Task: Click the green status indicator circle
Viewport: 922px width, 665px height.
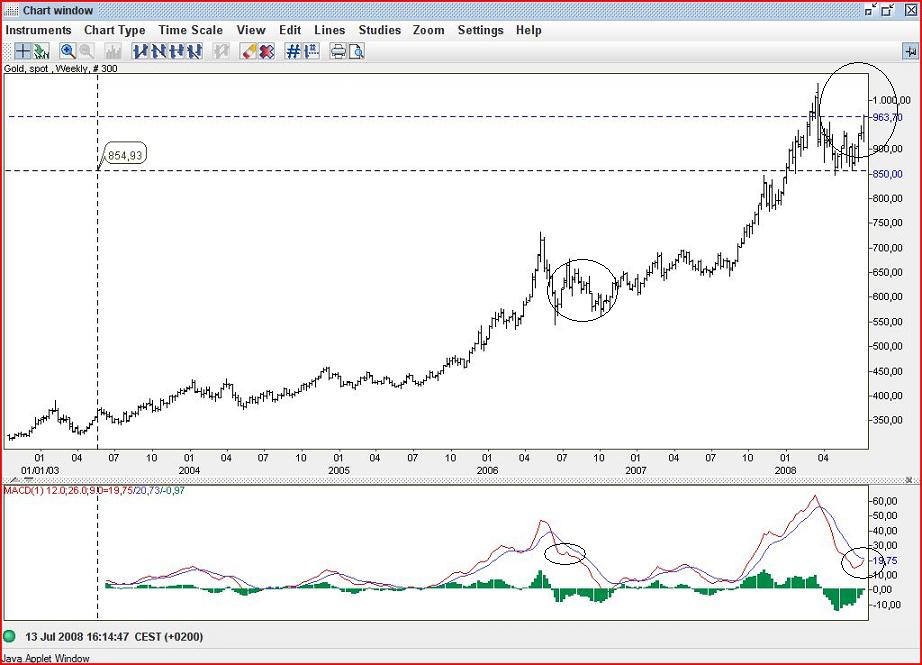Action: pos(9,636)
